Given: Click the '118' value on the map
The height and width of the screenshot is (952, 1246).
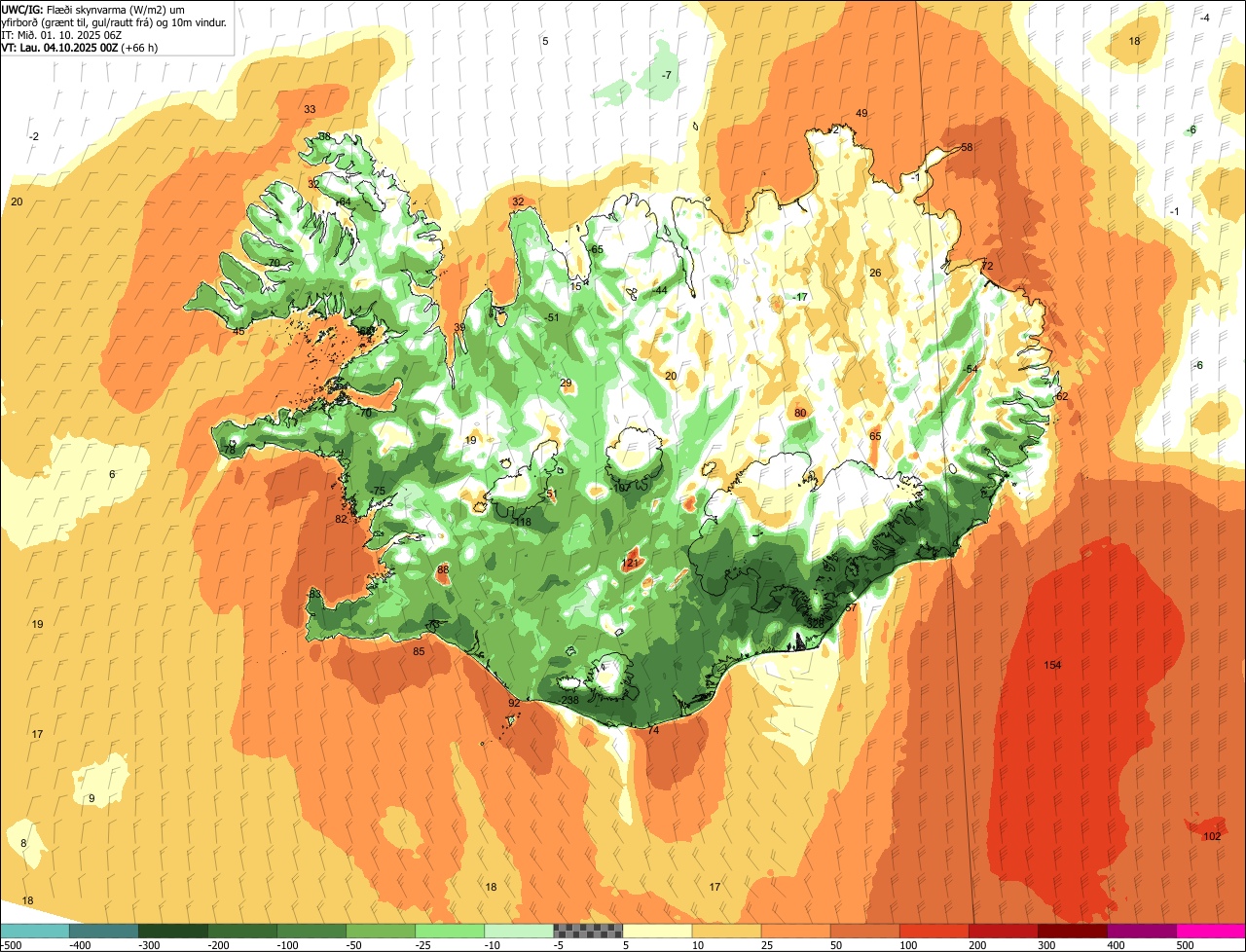Looking at the screenshot, I should click(x=523, y=522).
